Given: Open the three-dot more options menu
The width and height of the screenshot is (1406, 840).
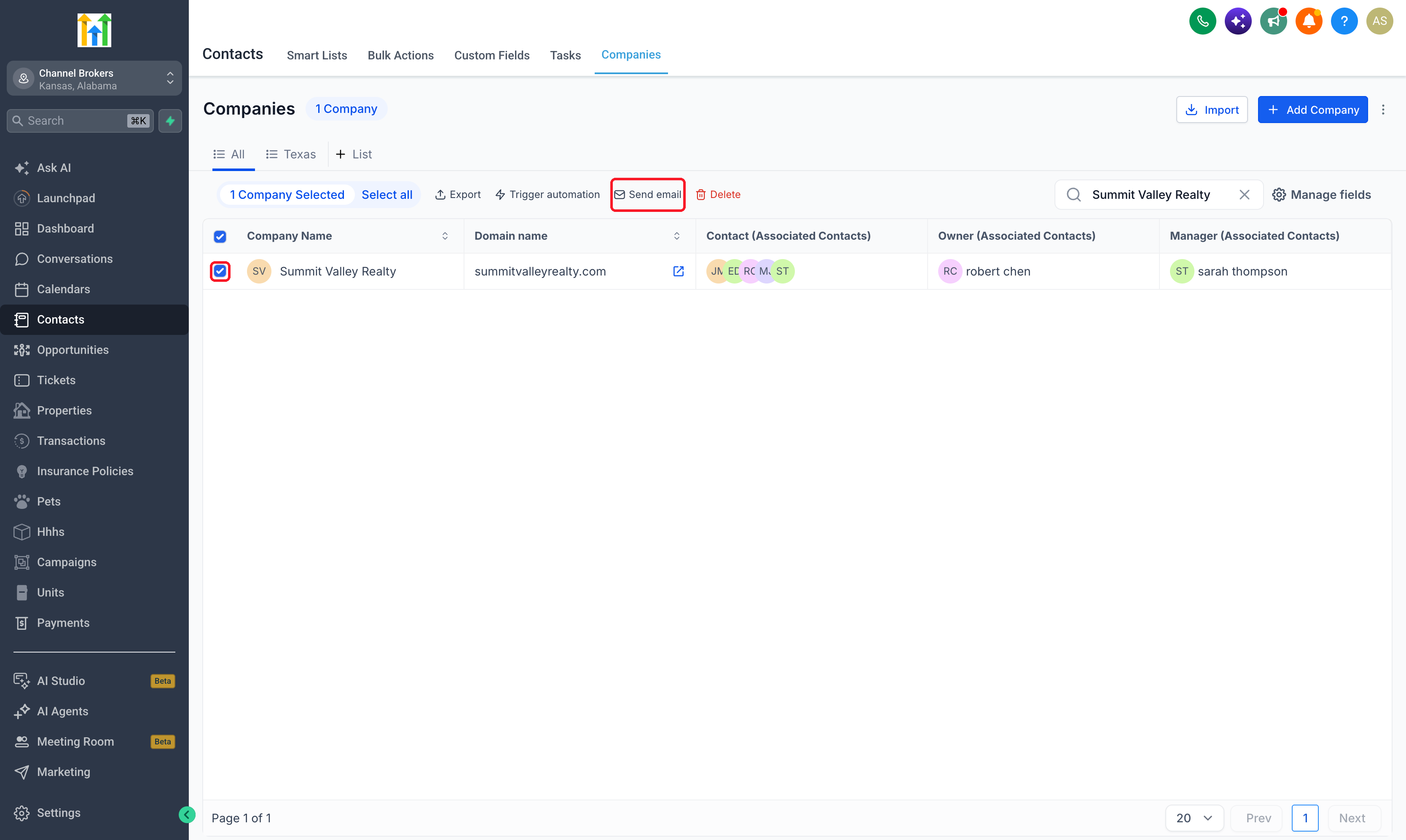Looking at the screenshot, I should click(x=1383, y=110).
